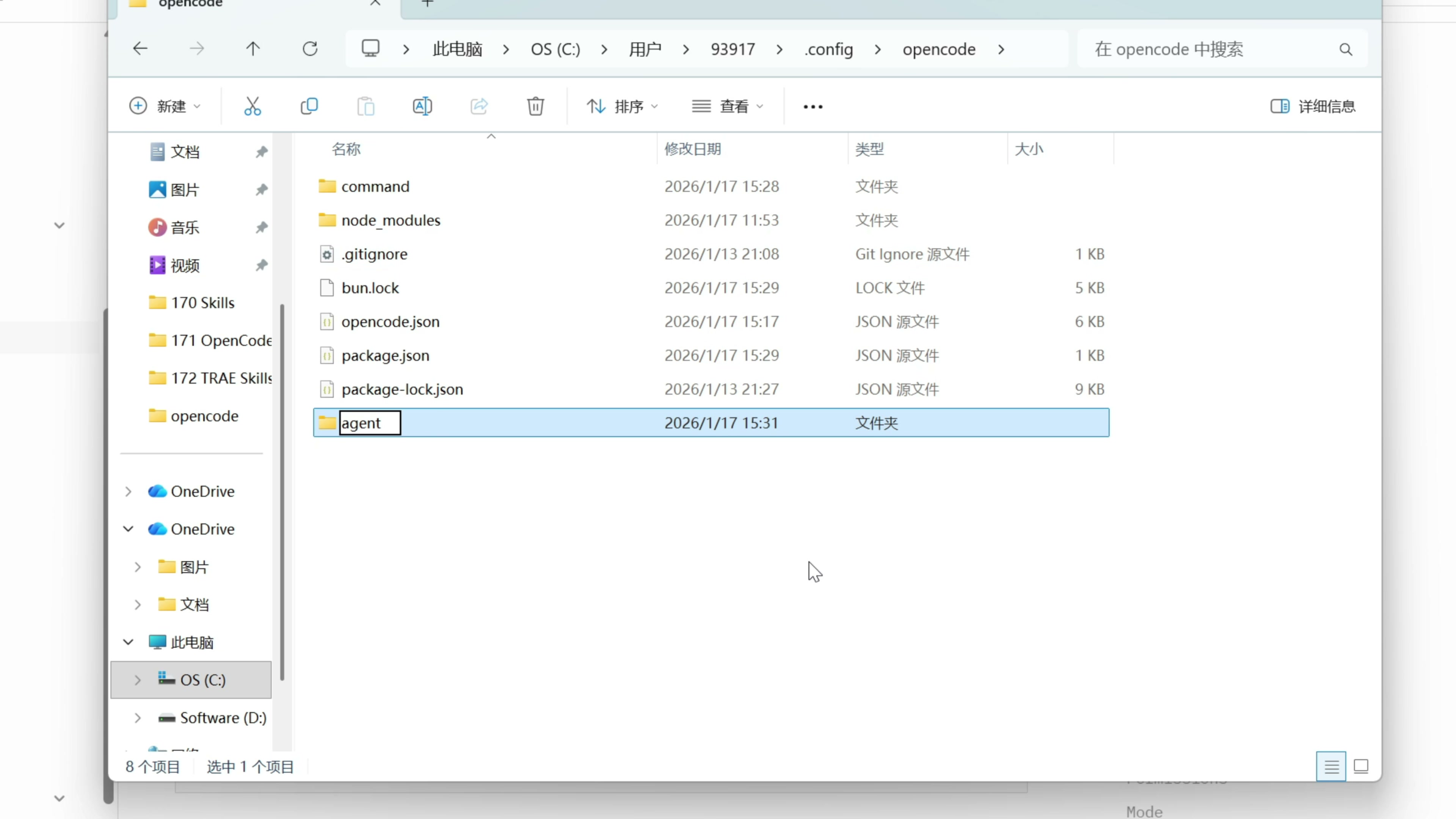The width and height of the screenshot is (1456, 819).
Task: Open the Sort (排序) dropdown
Action: pos(622,106)
